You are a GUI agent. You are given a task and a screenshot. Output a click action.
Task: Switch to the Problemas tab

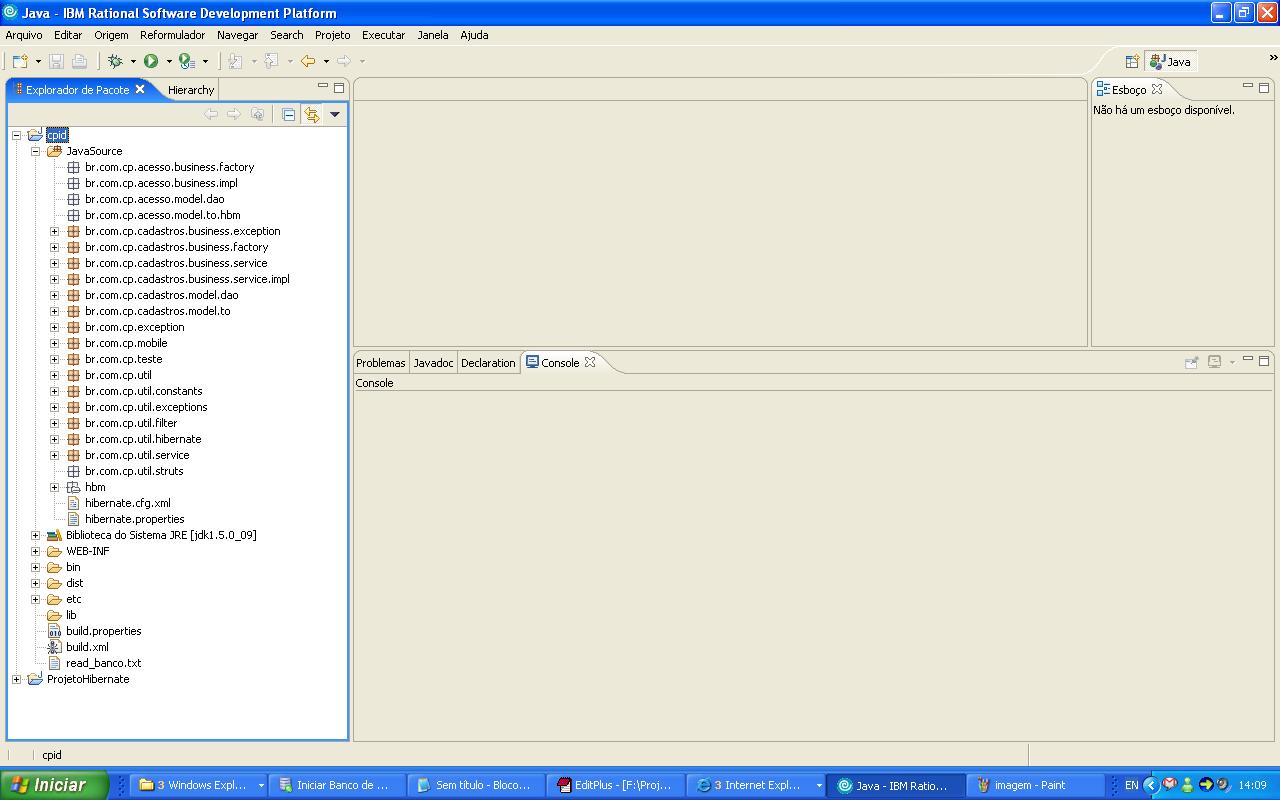point(381,363)
